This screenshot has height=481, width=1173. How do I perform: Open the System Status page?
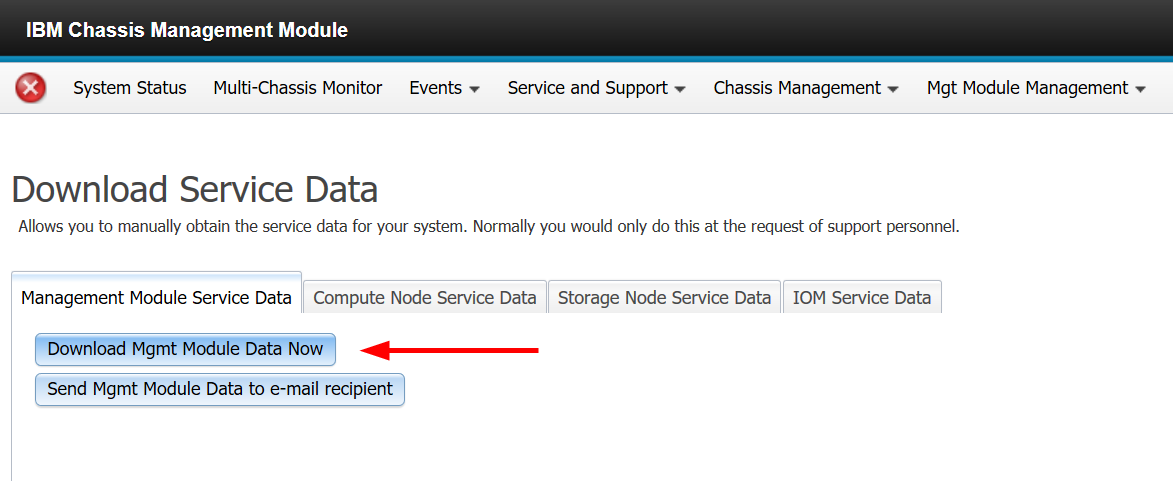tap(129, 88)
